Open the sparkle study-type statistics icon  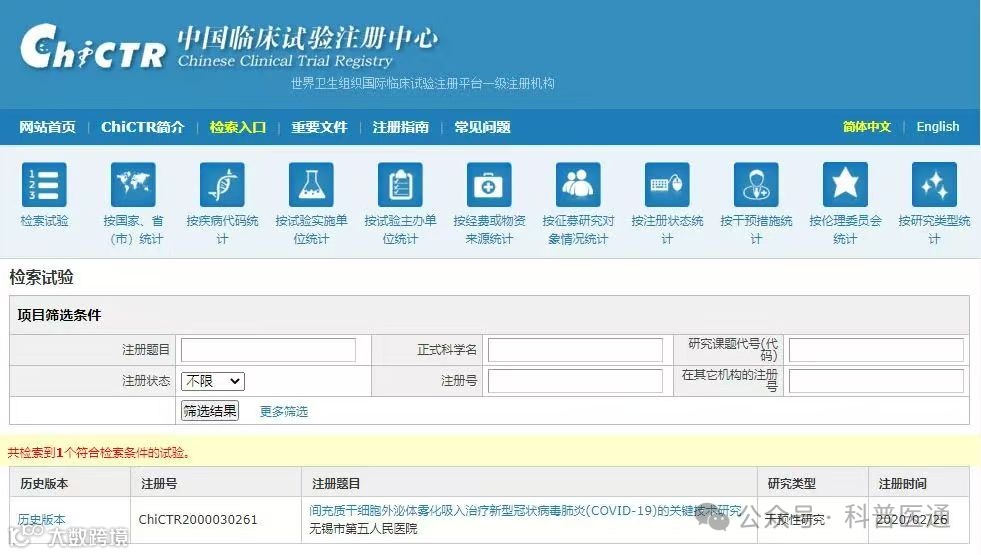(x=934, y=184)
